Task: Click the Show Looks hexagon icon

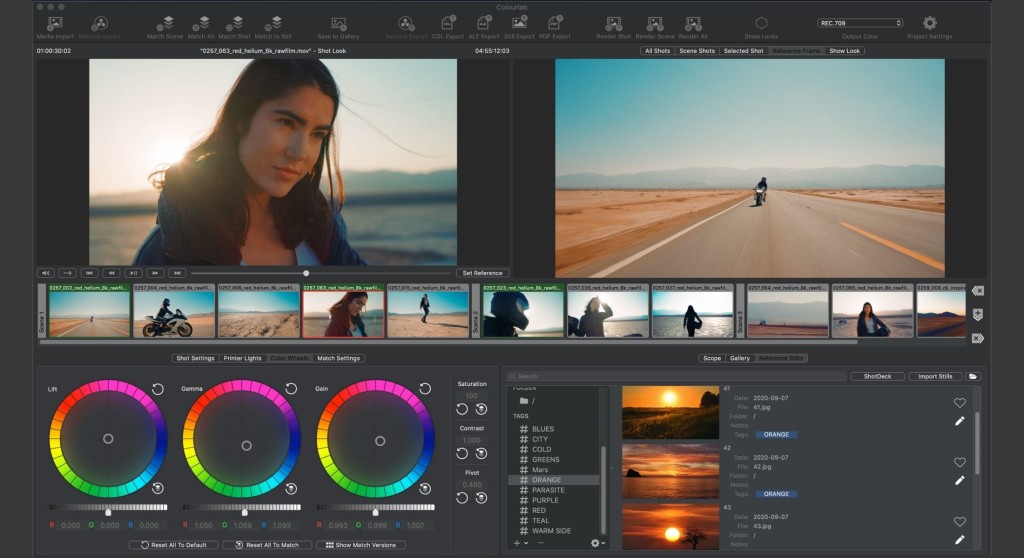Action: pyautogui.click(x=761, y=23)
